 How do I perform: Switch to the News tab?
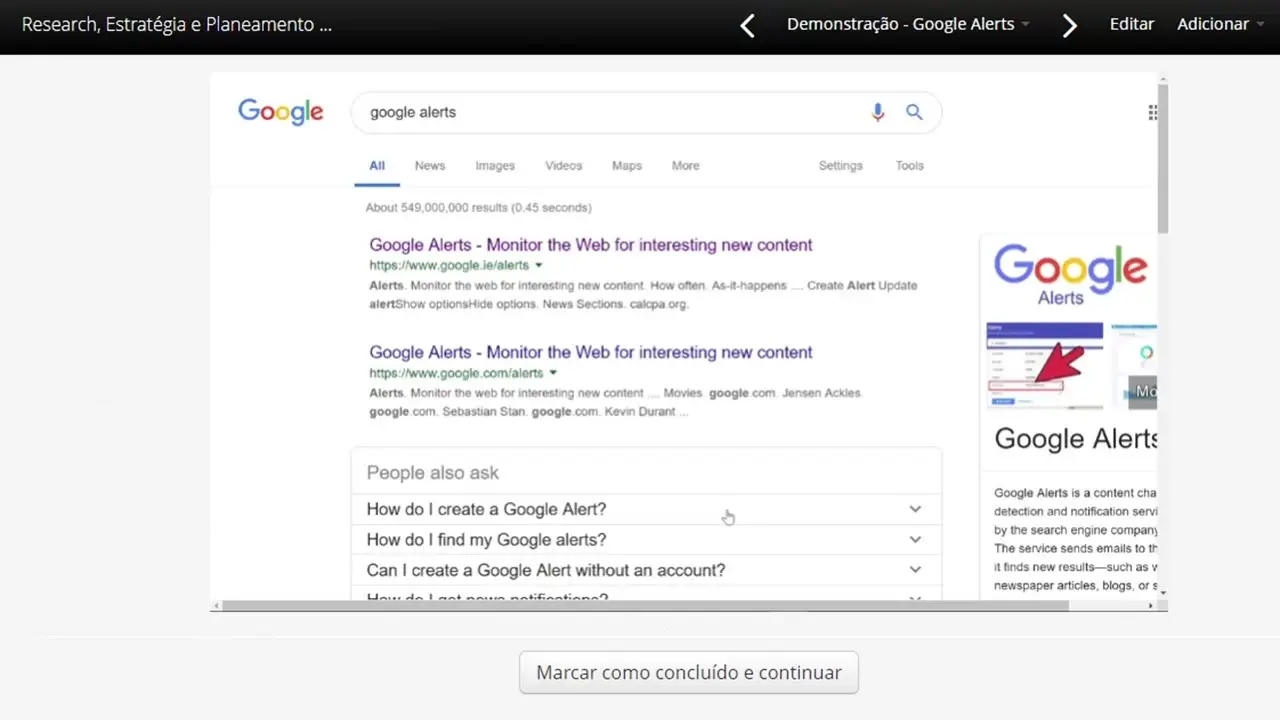[430, 166]
